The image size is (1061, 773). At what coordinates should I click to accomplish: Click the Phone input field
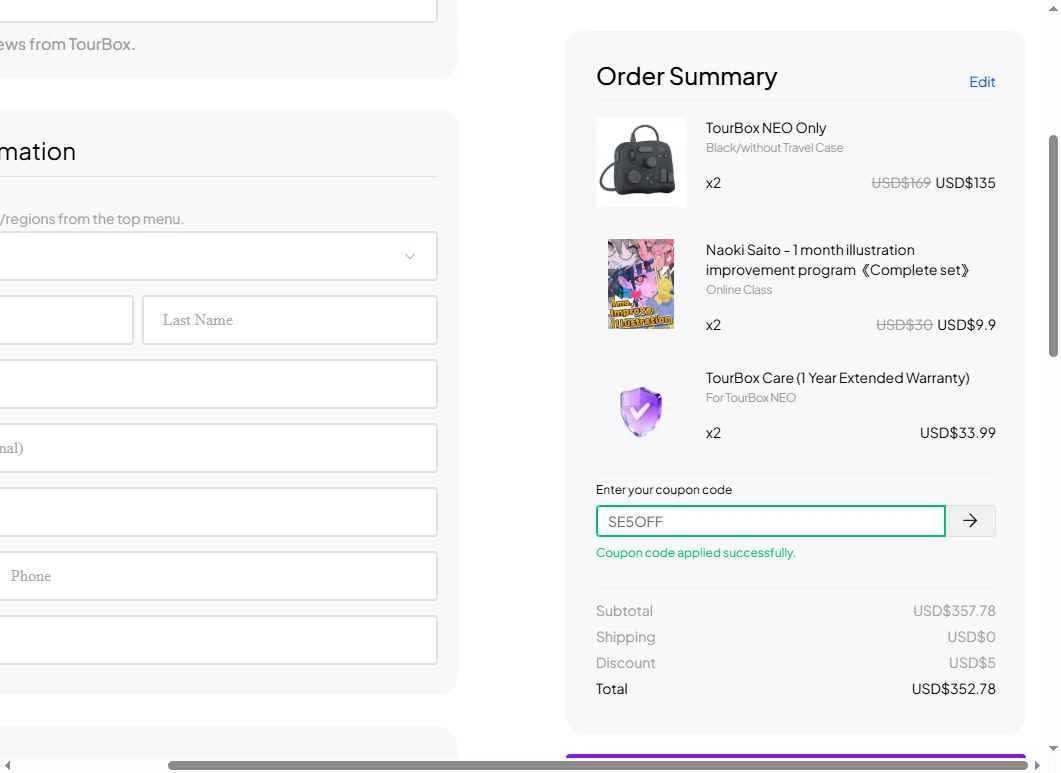click(218, 575)
